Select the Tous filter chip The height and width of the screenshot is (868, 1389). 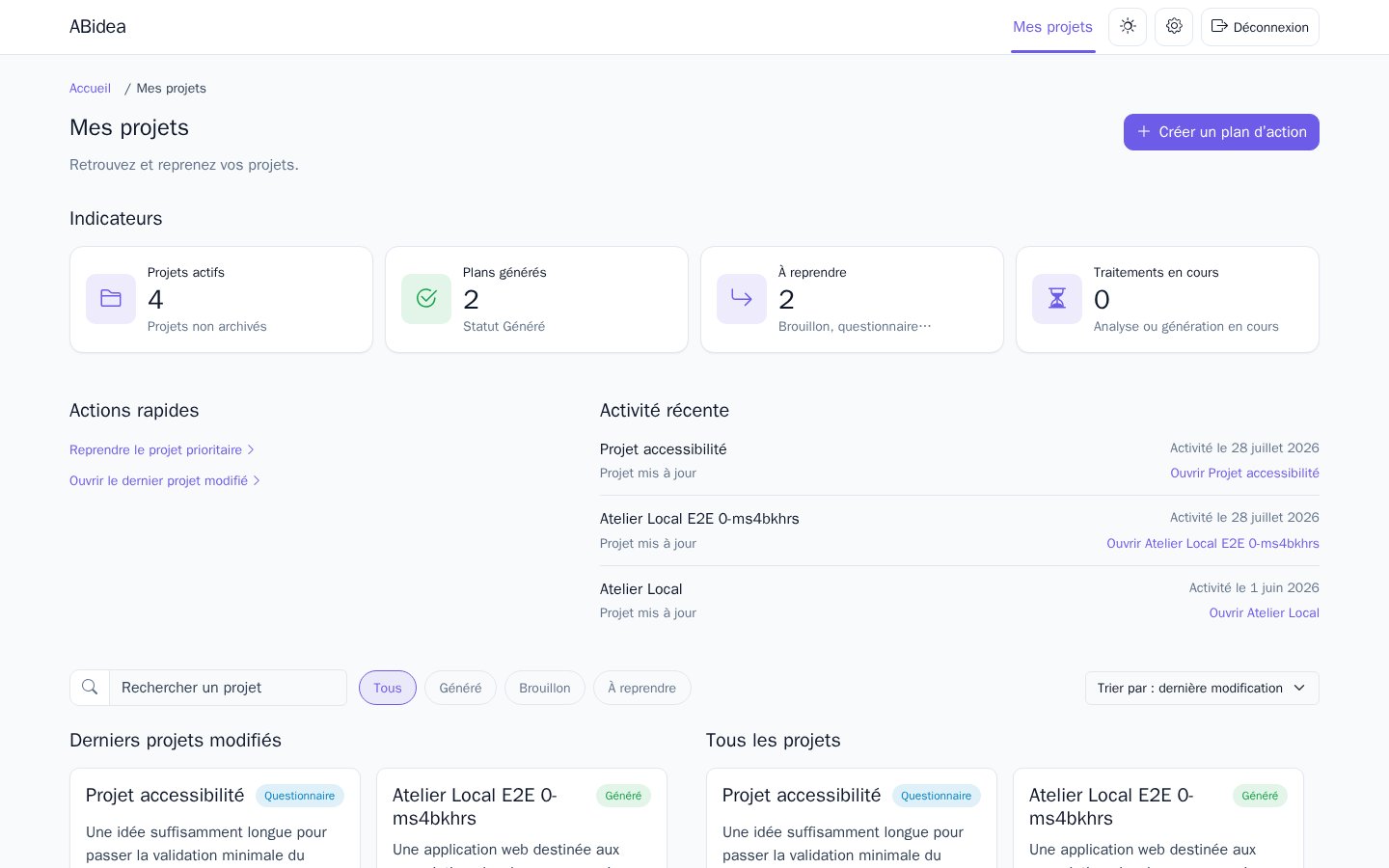(x=388, y=688)
